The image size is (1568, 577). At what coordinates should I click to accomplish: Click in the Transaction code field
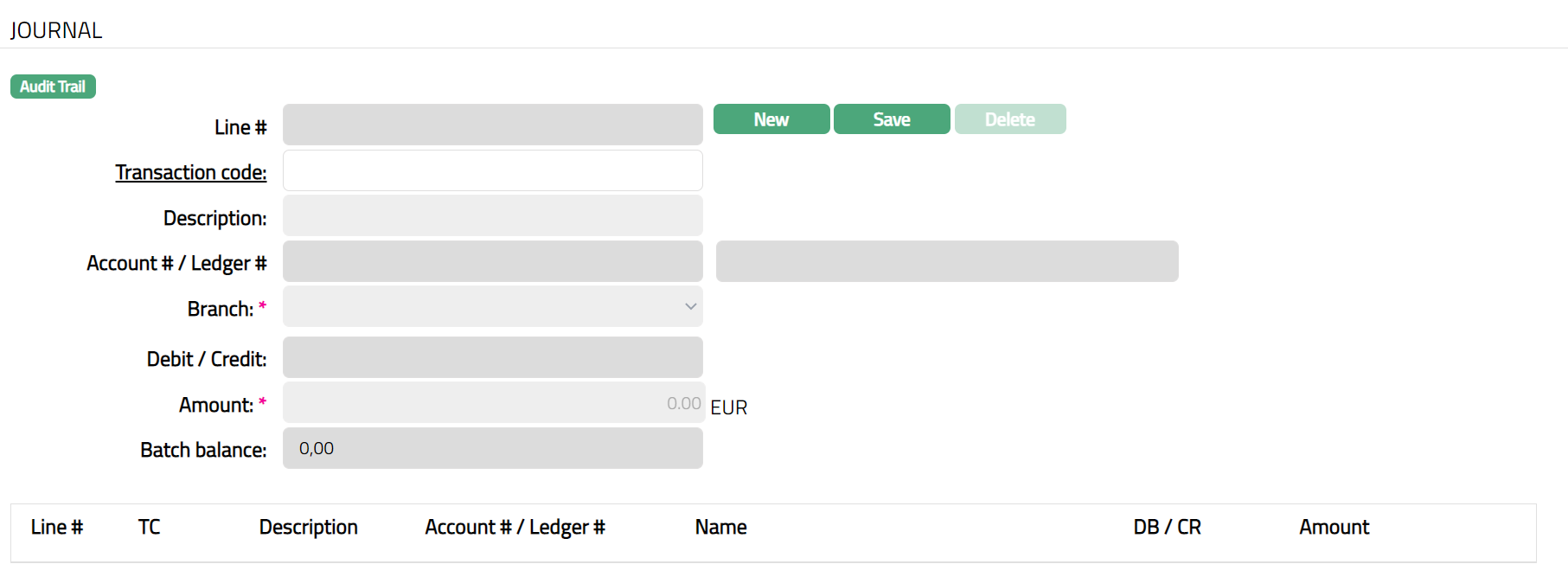pyautogui.click(x=492, y=170)
